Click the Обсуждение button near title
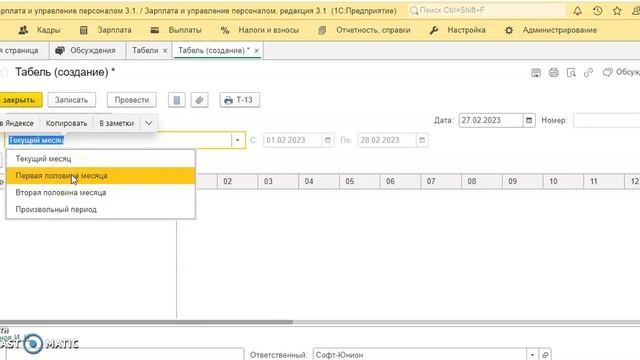This screenshot has height=360, width=640. tap(621, 72)
